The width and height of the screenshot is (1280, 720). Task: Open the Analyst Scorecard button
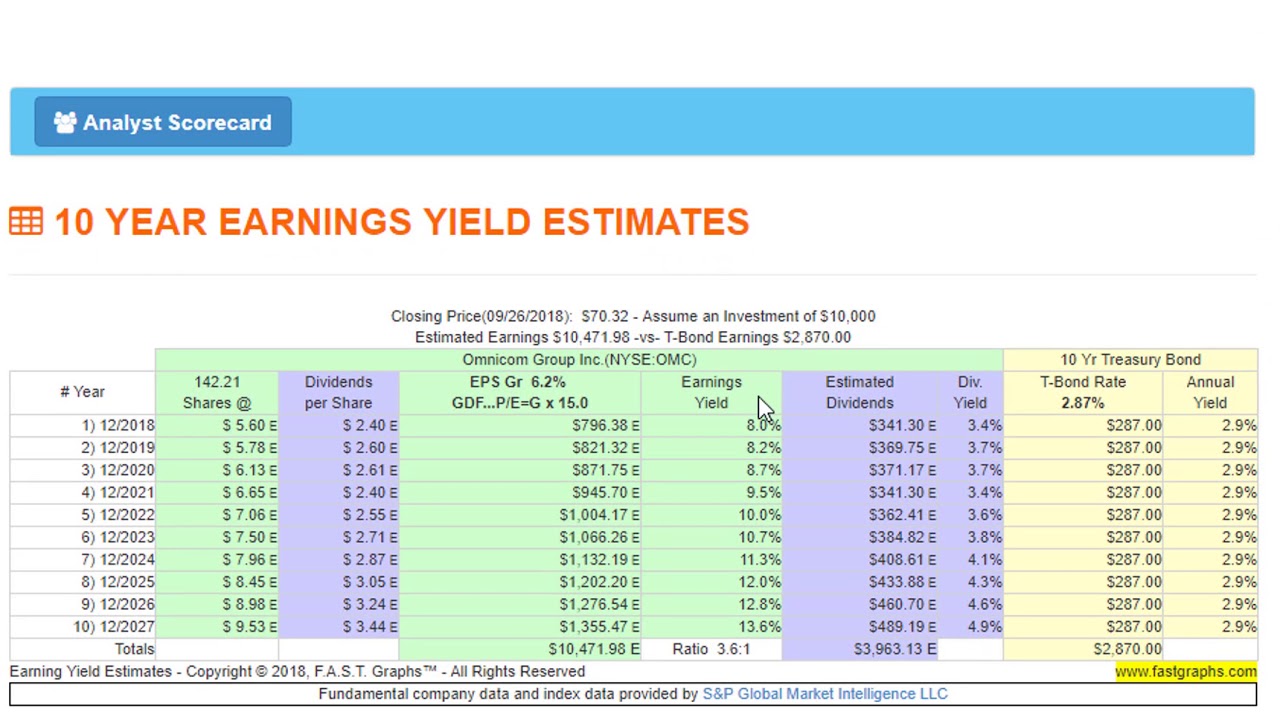163,122
